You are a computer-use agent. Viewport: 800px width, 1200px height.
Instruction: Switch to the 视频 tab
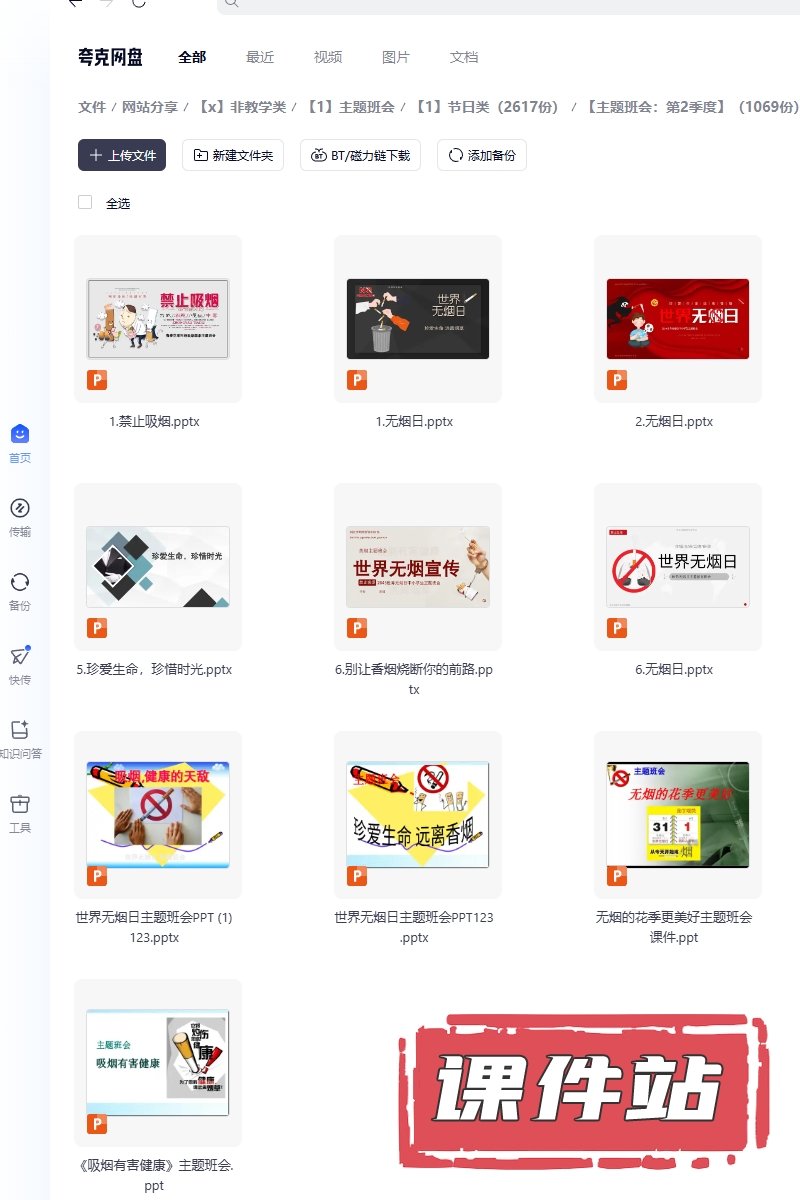328,57
